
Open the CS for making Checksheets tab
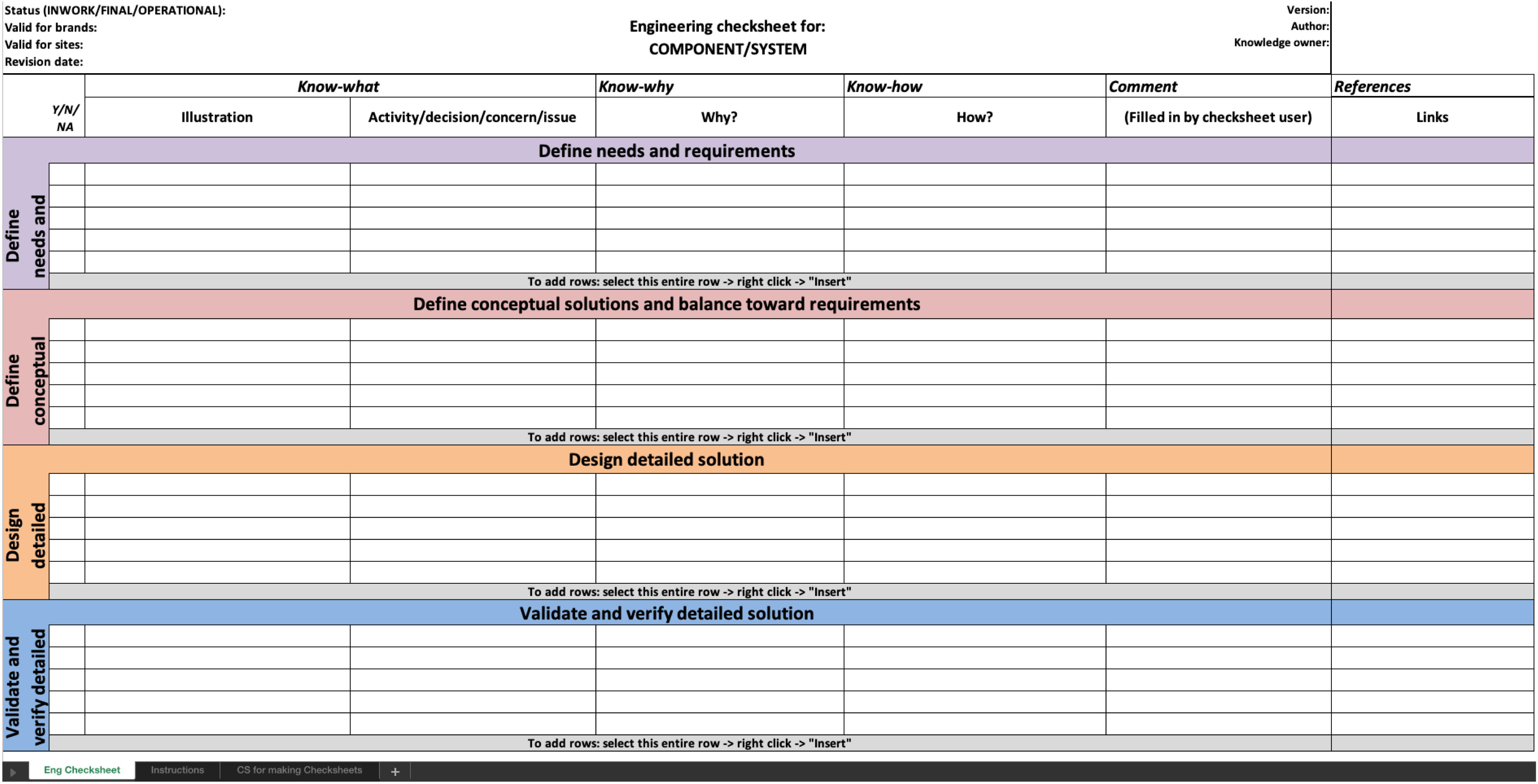click(299, 770)
